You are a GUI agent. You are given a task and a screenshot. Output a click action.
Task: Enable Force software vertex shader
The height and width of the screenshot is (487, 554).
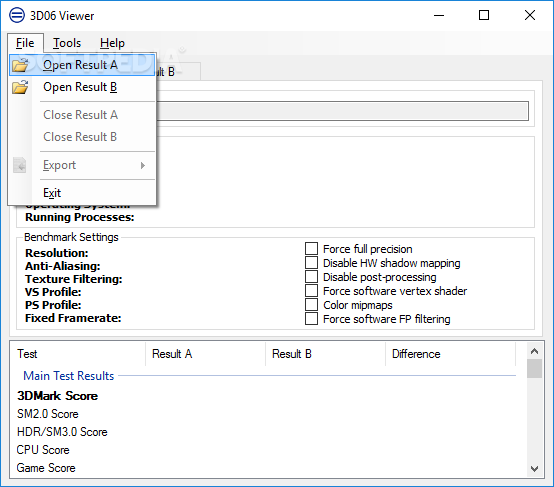point(311,291)
